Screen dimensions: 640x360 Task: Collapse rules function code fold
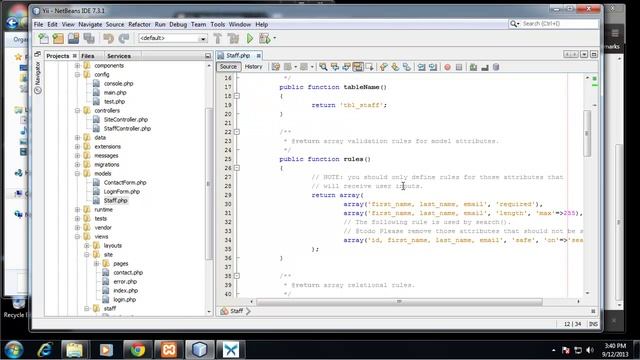click(237, 168)
